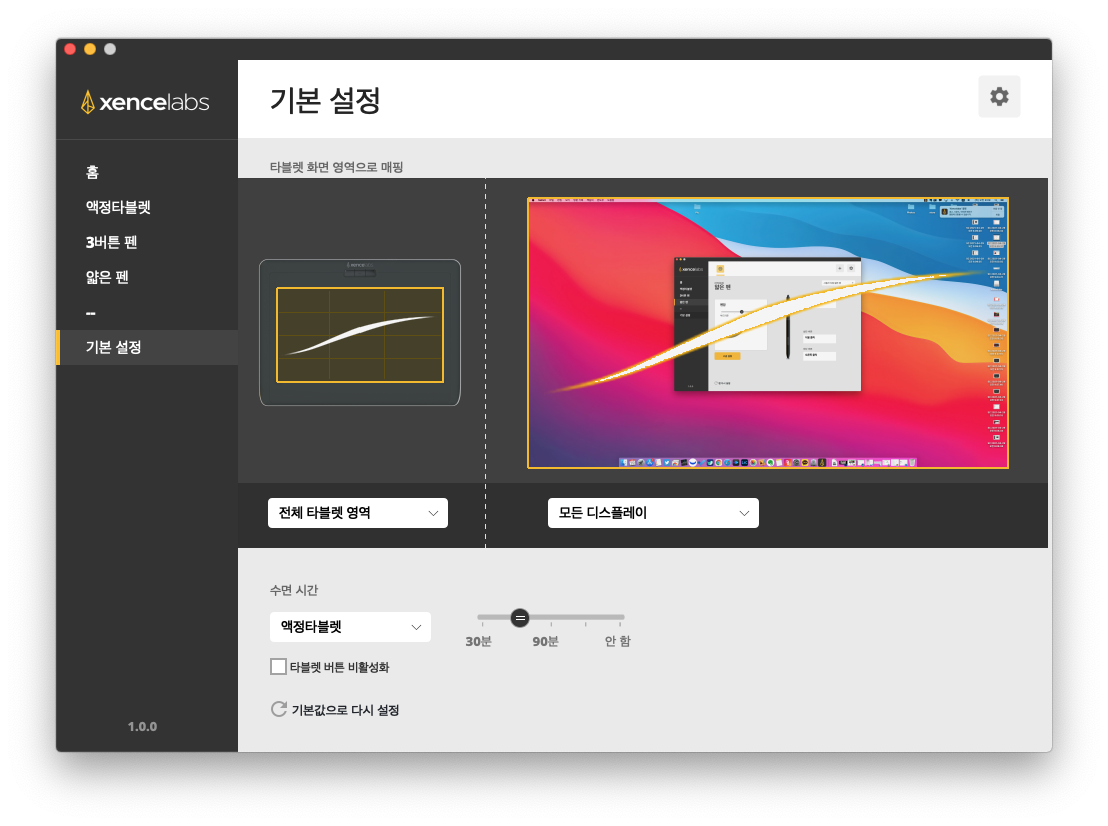Screen dimensions: 1108x826
Task: Open the 전체 타블렛 영역 dropdown
Action: point(357,512)
